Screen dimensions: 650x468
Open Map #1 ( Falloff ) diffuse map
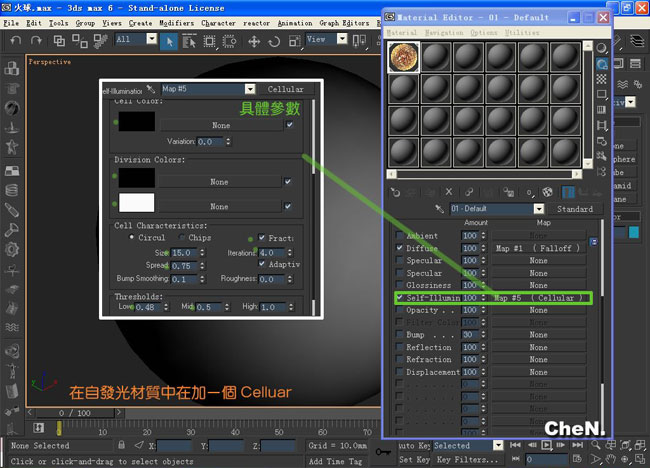[x=538, y=248]
